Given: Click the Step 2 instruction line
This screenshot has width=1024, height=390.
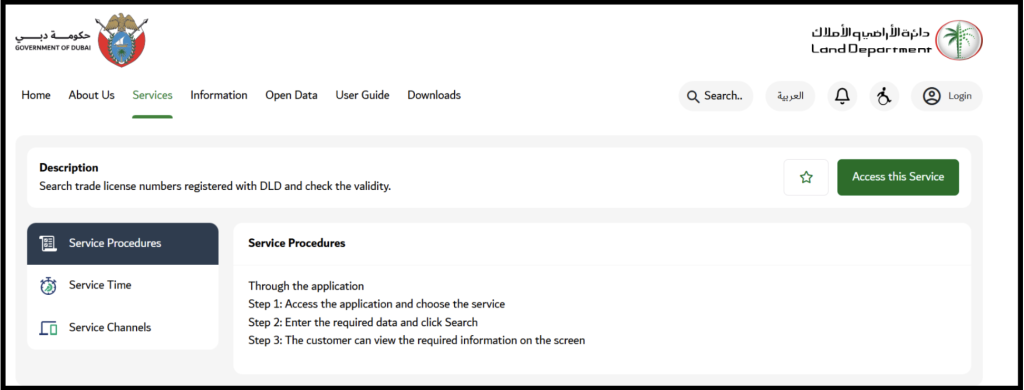Looking at the screenshot, I should pos(363,323).
